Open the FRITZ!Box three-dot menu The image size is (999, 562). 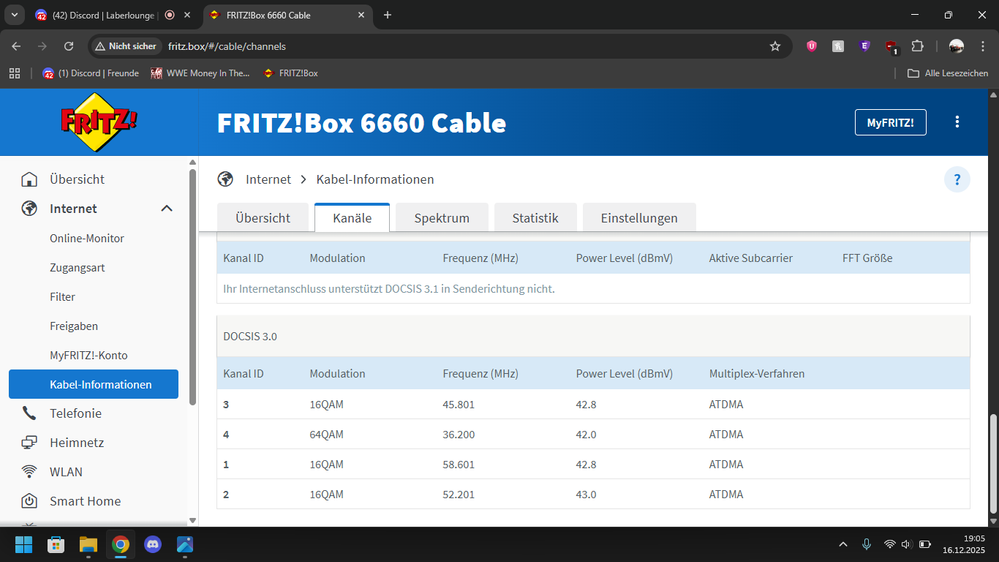click(x=957, y=122)
